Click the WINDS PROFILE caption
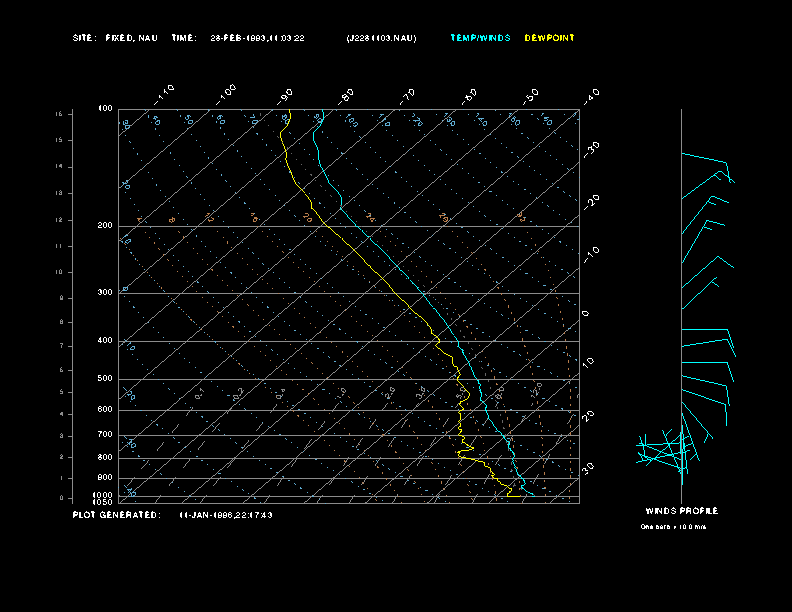Viewport: 792px width, 612px height. coord(681,511)
